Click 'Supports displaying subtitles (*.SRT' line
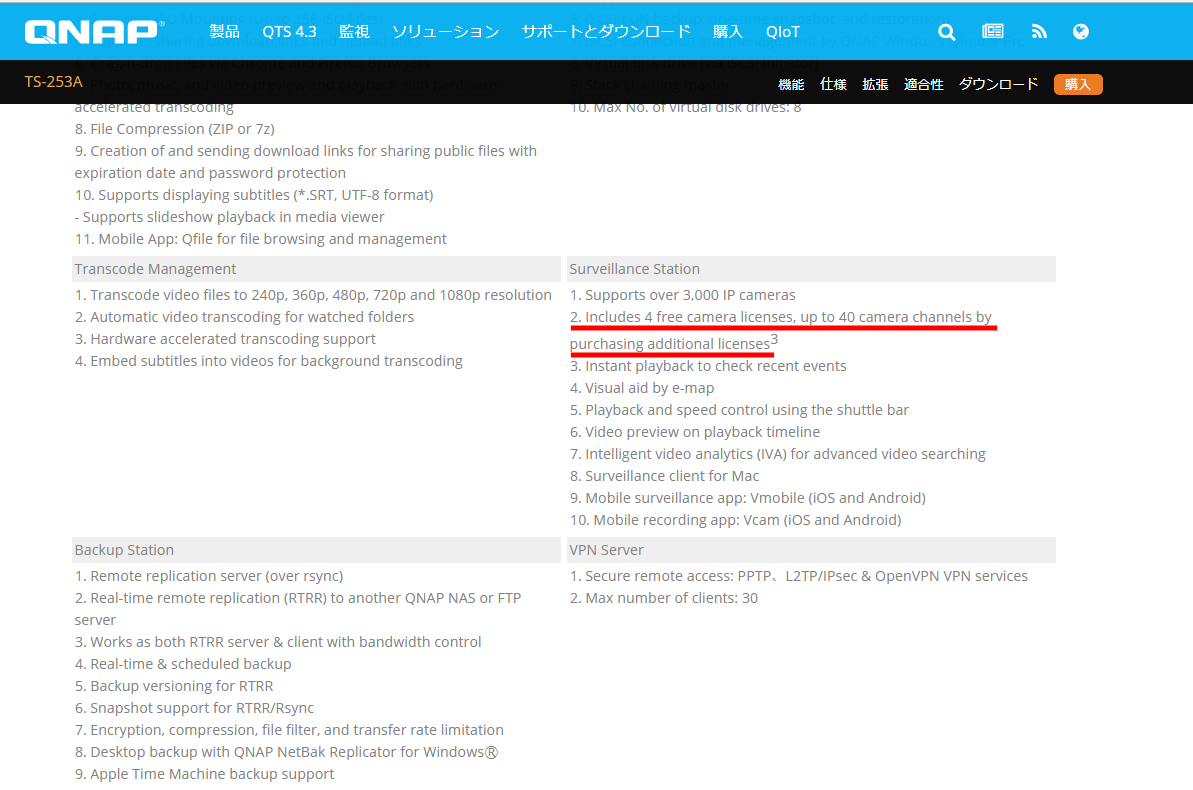This screenshot has width=1193, height=790. (254, 196)
